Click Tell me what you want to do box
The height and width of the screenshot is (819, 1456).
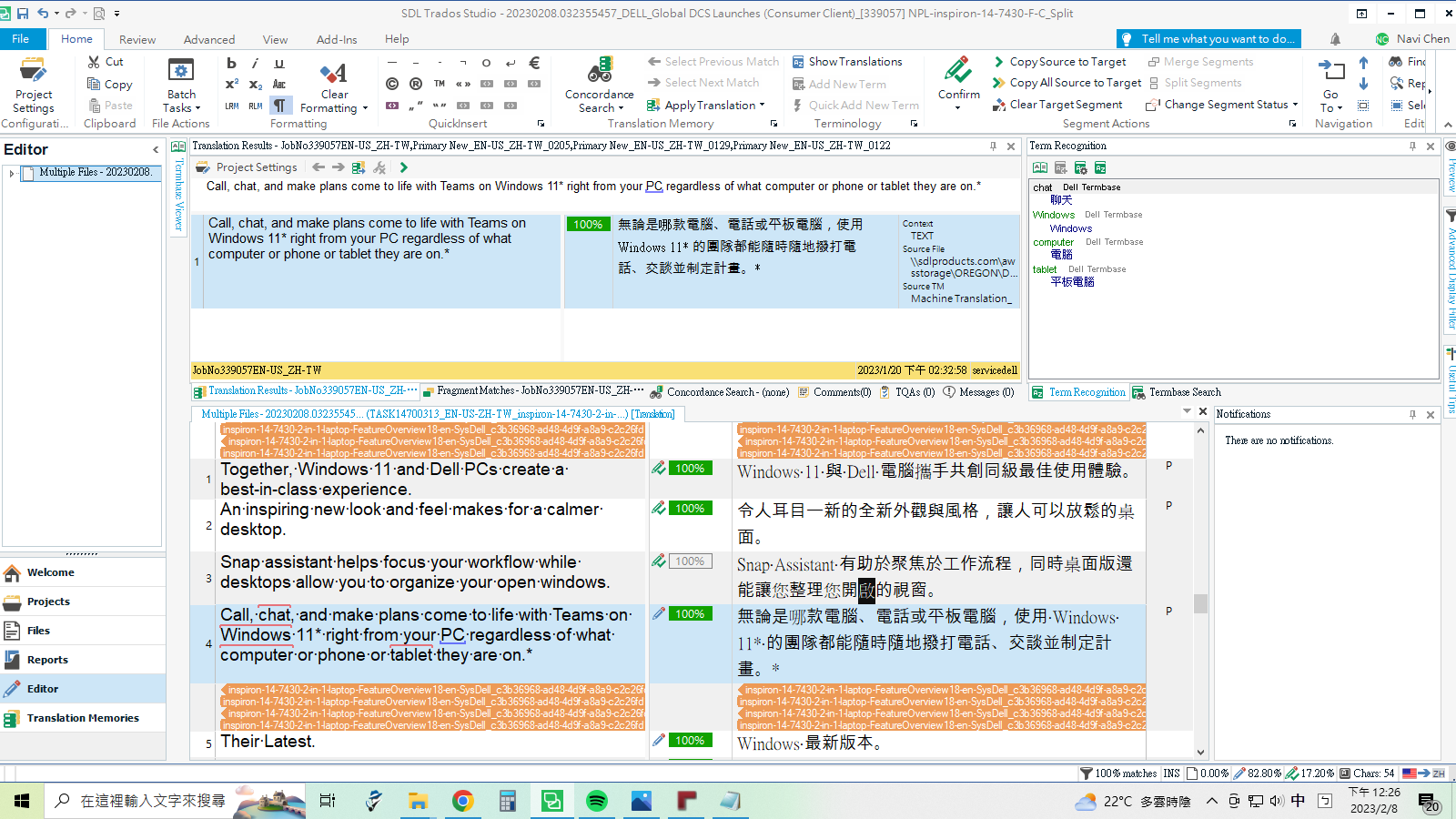[x=1208, y=39]
